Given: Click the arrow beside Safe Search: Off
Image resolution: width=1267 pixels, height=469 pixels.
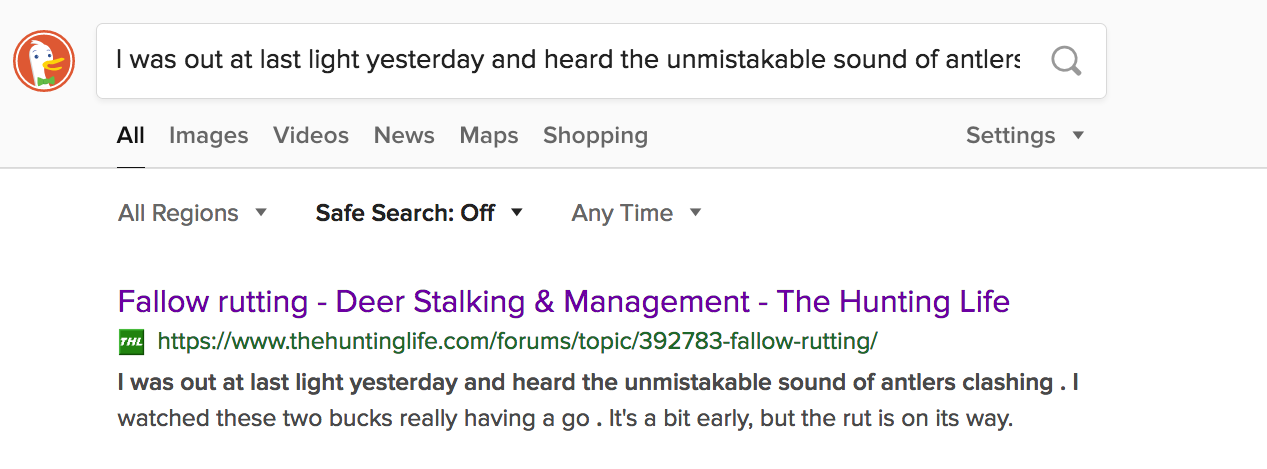Looking at the screenshot, I should (x=517, y=213).
